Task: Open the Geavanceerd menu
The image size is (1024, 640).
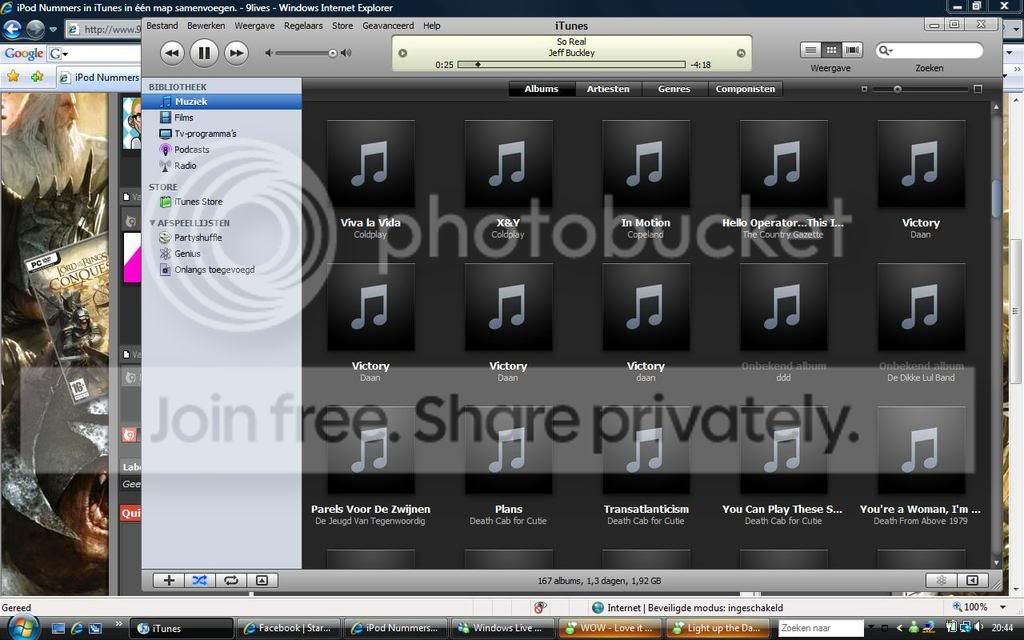Action: click(x=388, y=25)
